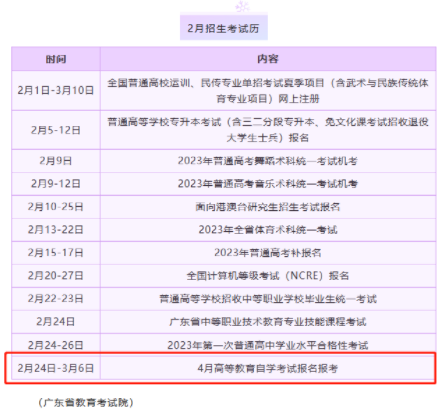Click the '内容' column header
The height and width of the screenshot is (413, 442).
coord(268,59)
